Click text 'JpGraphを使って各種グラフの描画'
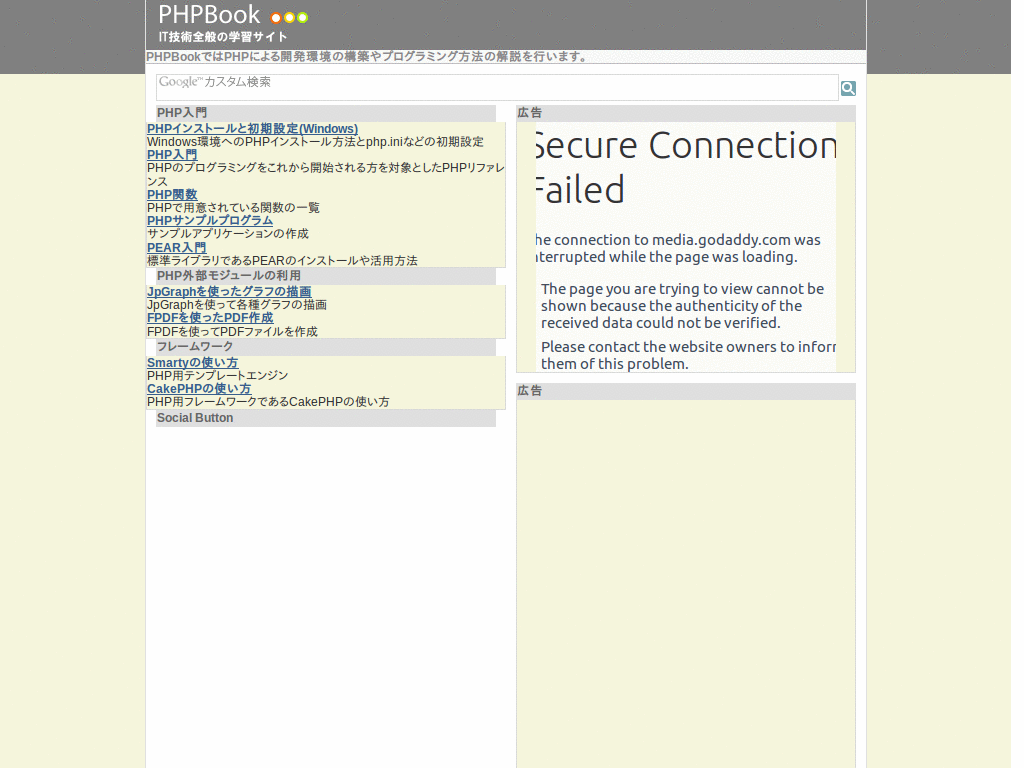Image resolution: width=1024 pixels, height=768 pixels. (x=237, y=305)
